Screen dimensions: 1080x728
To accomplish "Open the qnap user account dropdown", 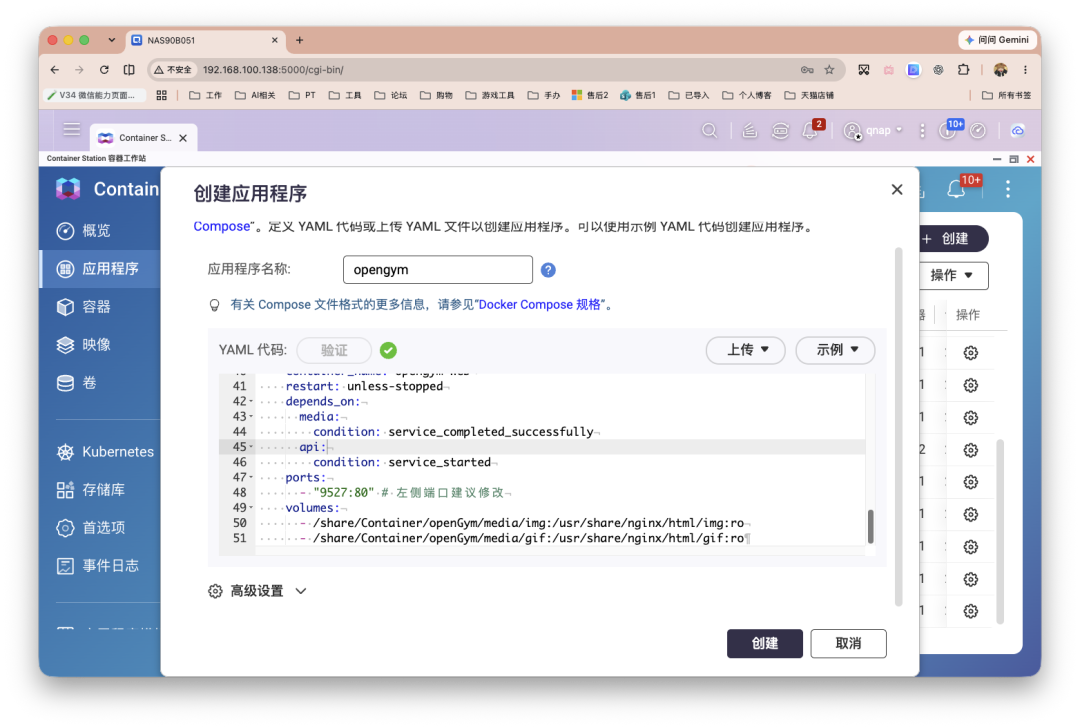I will click(x=872, y=130).
